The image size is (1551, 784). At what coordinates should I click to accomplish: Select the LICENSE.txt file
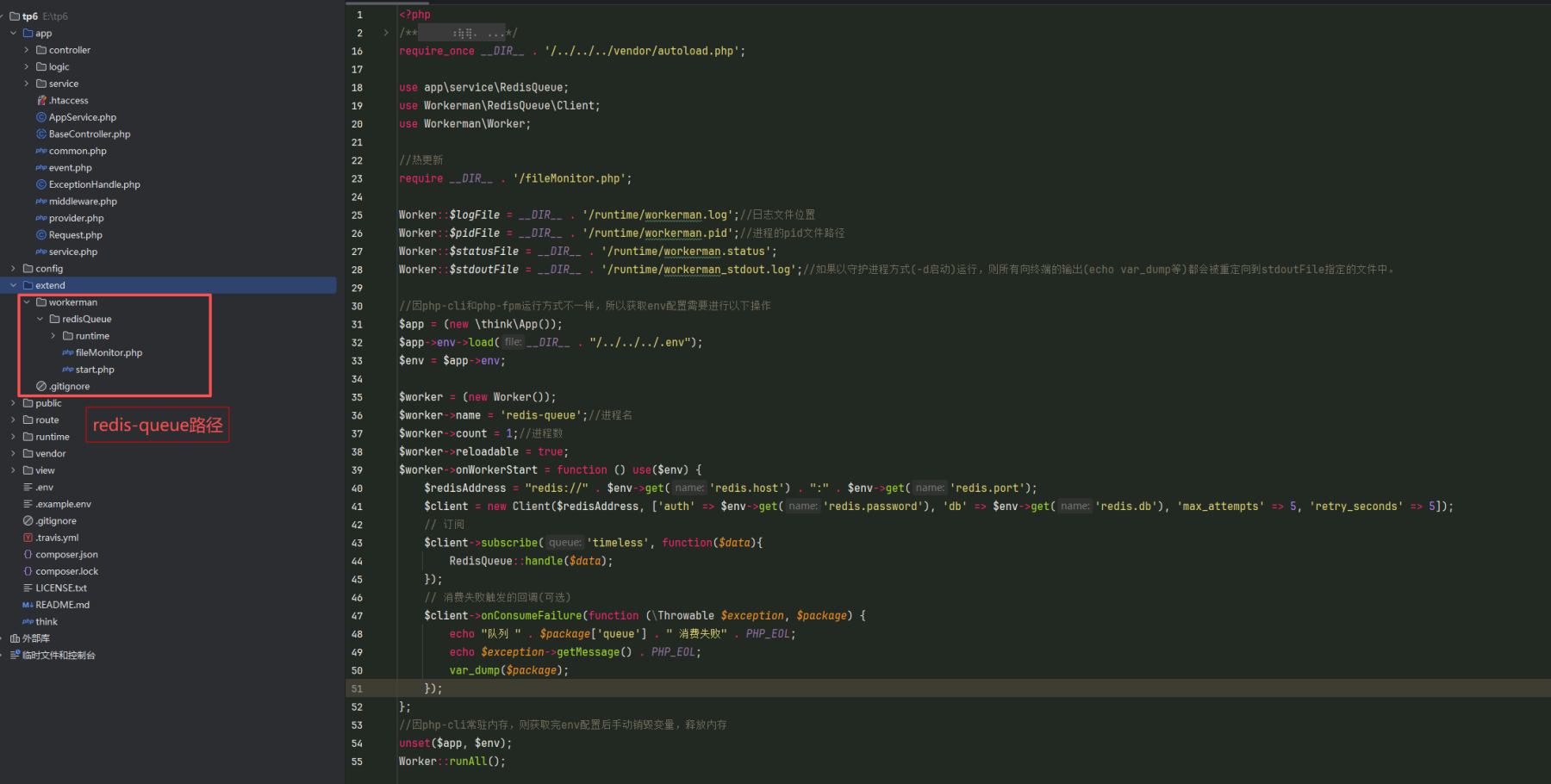pos(61,588)
